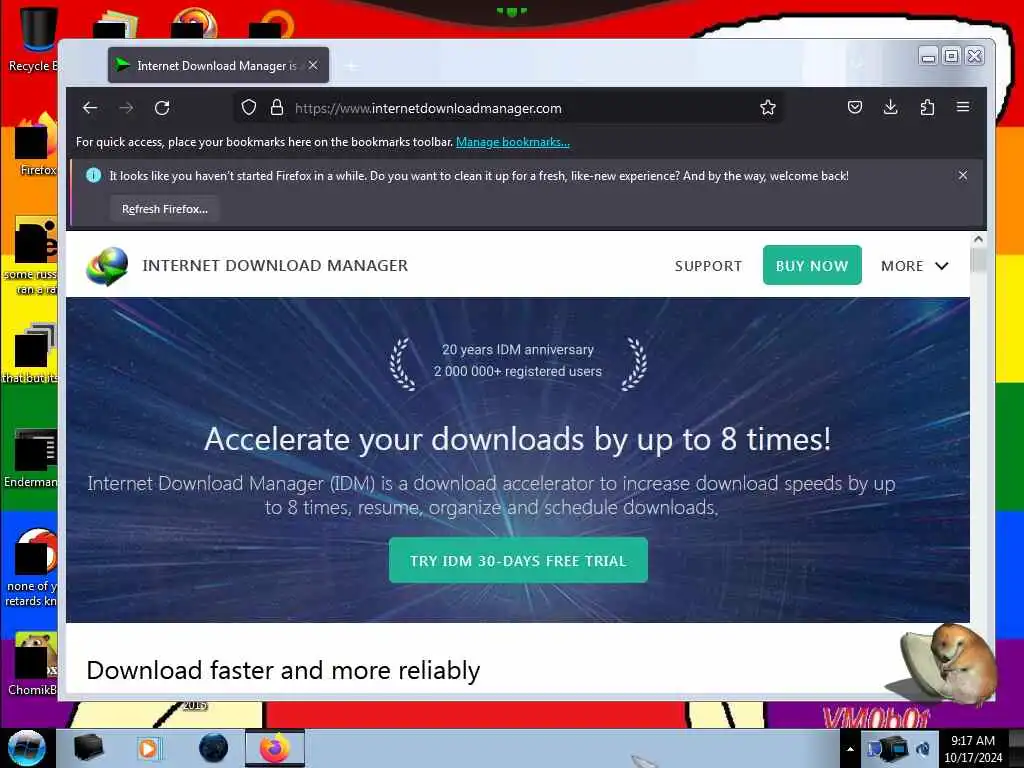Click the '20 years IDM anniversary' text
Viewport: 1024px width, 768px height.
click(x=518, y=349)
